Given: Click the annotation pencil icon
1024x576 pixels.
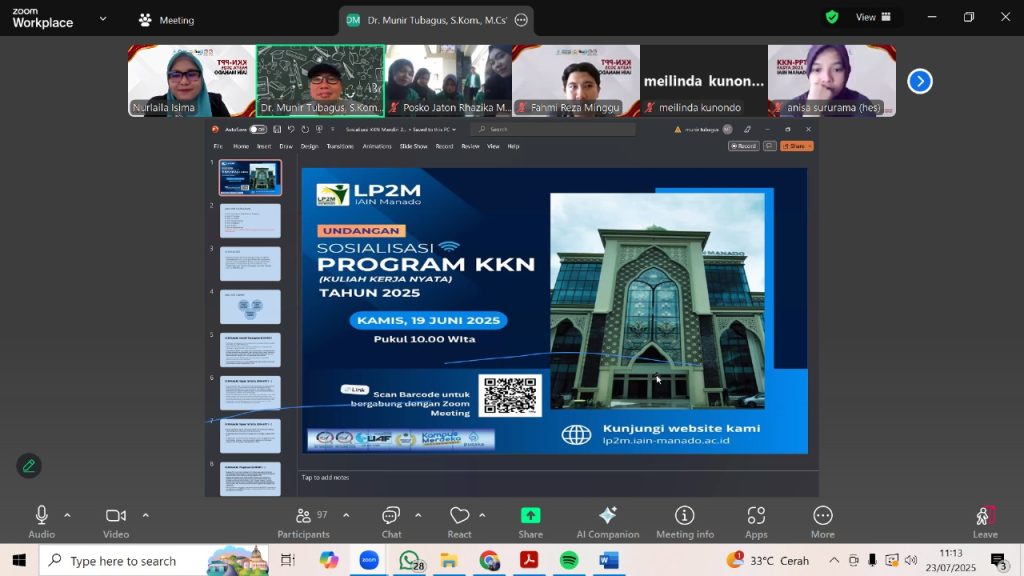Looking at the screenshot, I should [x=29, y=465].
